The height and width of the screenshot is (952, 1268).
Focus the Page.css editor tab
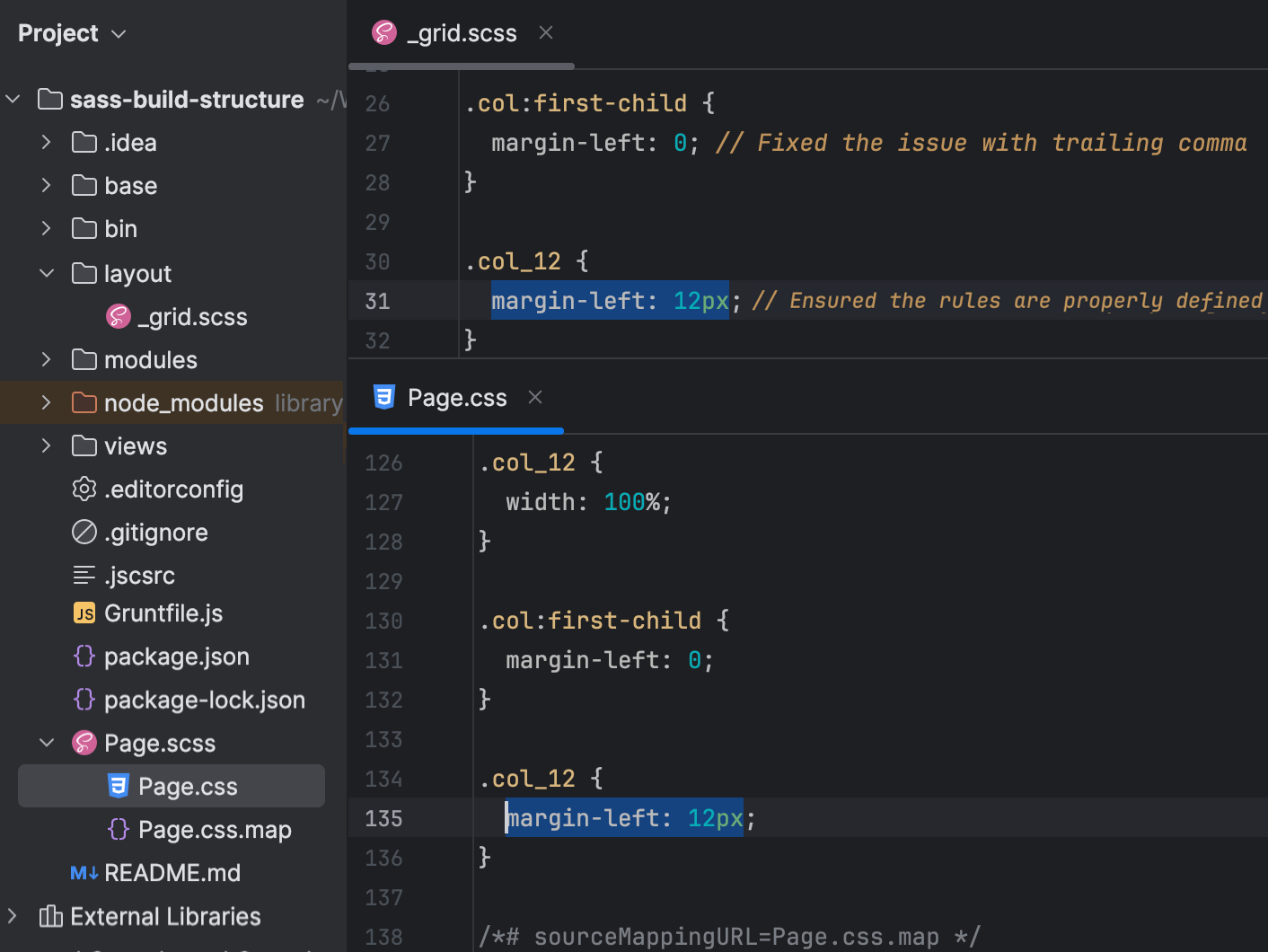pyautogui.click(x=456, y=396)
